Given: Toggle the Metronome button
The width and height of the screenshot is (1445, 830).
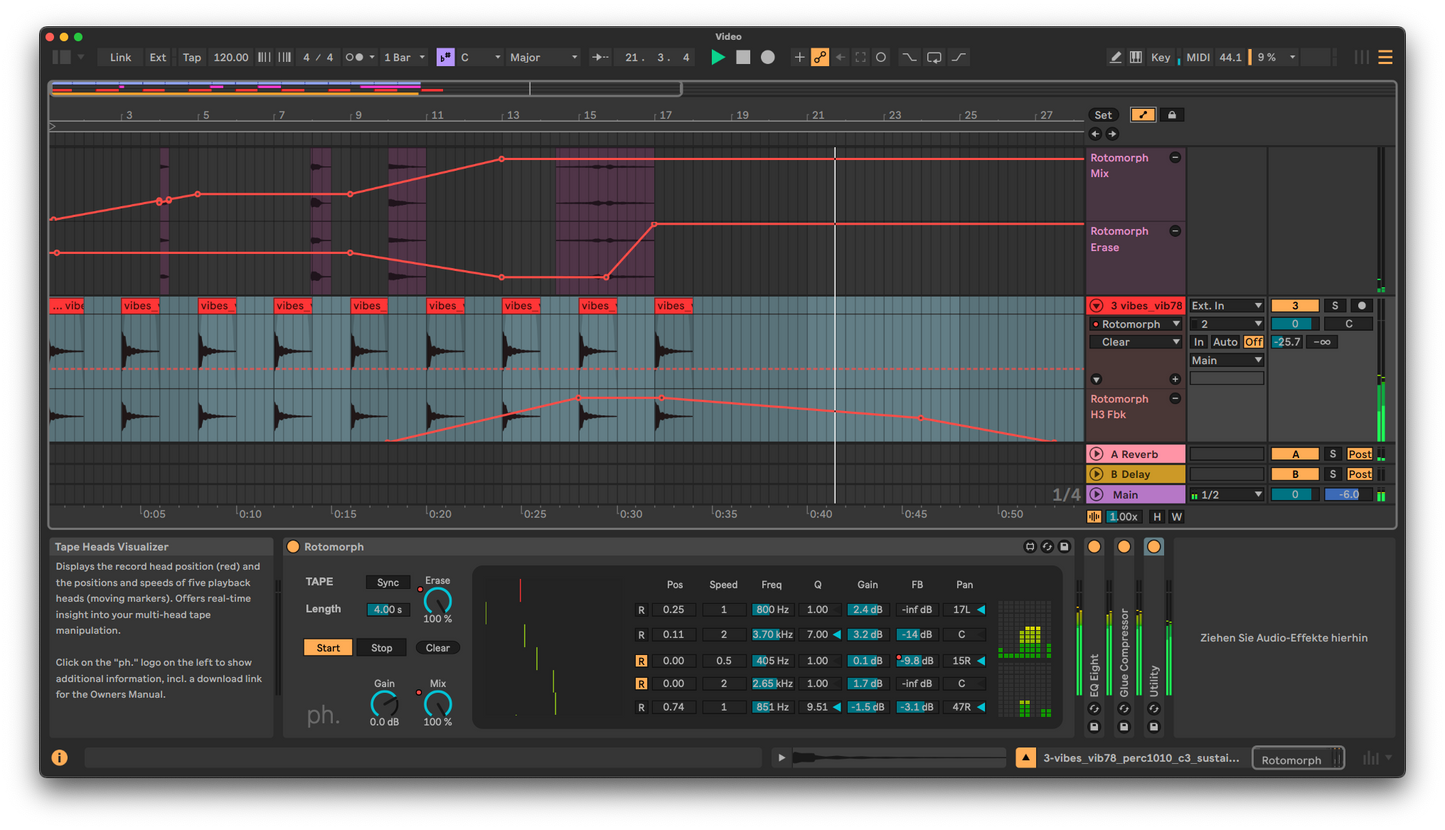Looking at the screenshot, I should click(x=354, y=58).
